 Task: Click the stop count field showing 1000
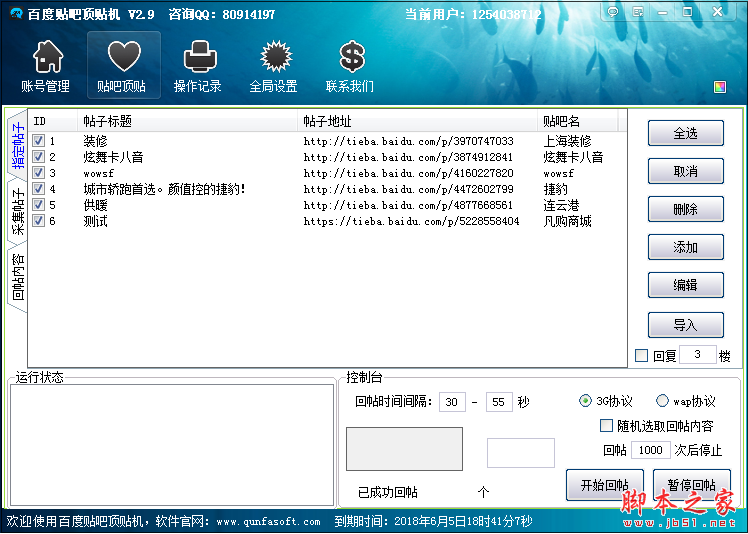tap(651, 450)
